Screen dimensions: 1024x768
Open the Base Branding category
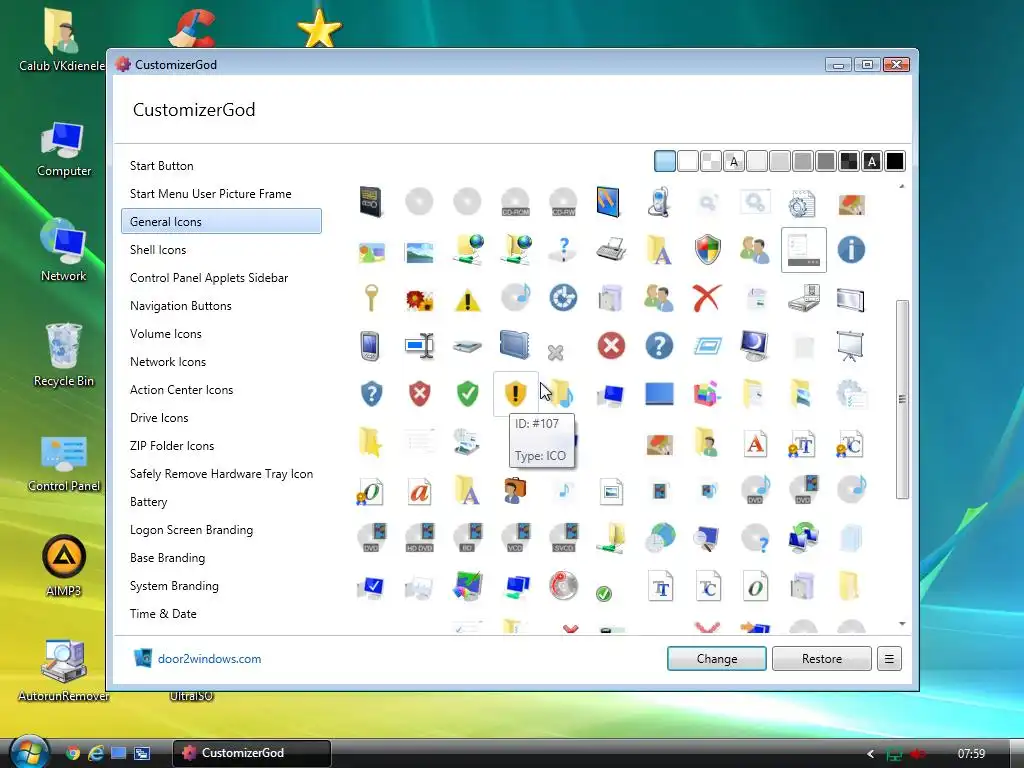167,558
